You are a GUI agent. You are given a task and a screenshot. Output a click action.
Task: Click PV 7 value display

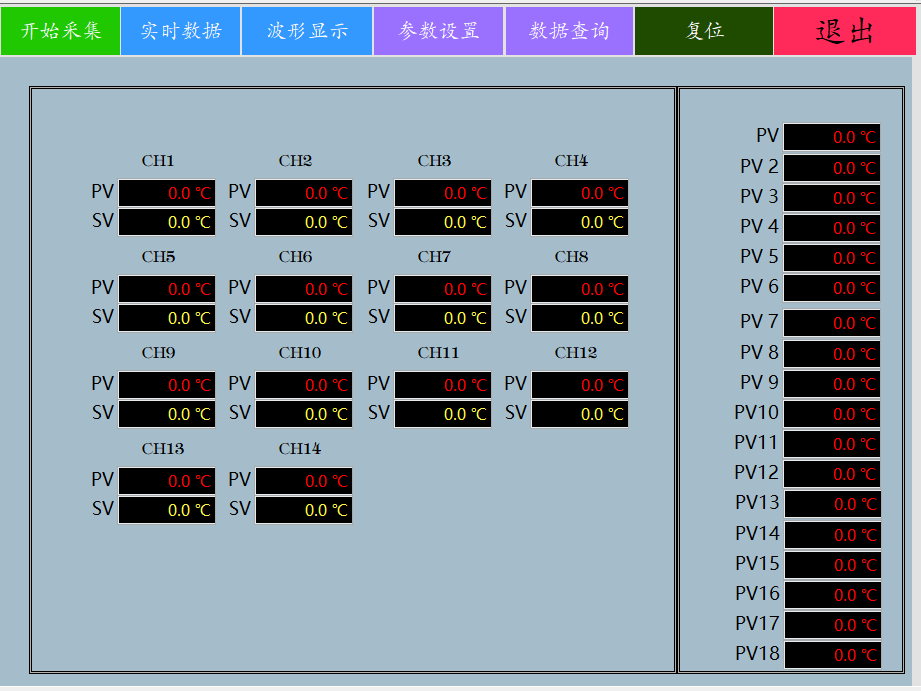(x=832, y=323)
